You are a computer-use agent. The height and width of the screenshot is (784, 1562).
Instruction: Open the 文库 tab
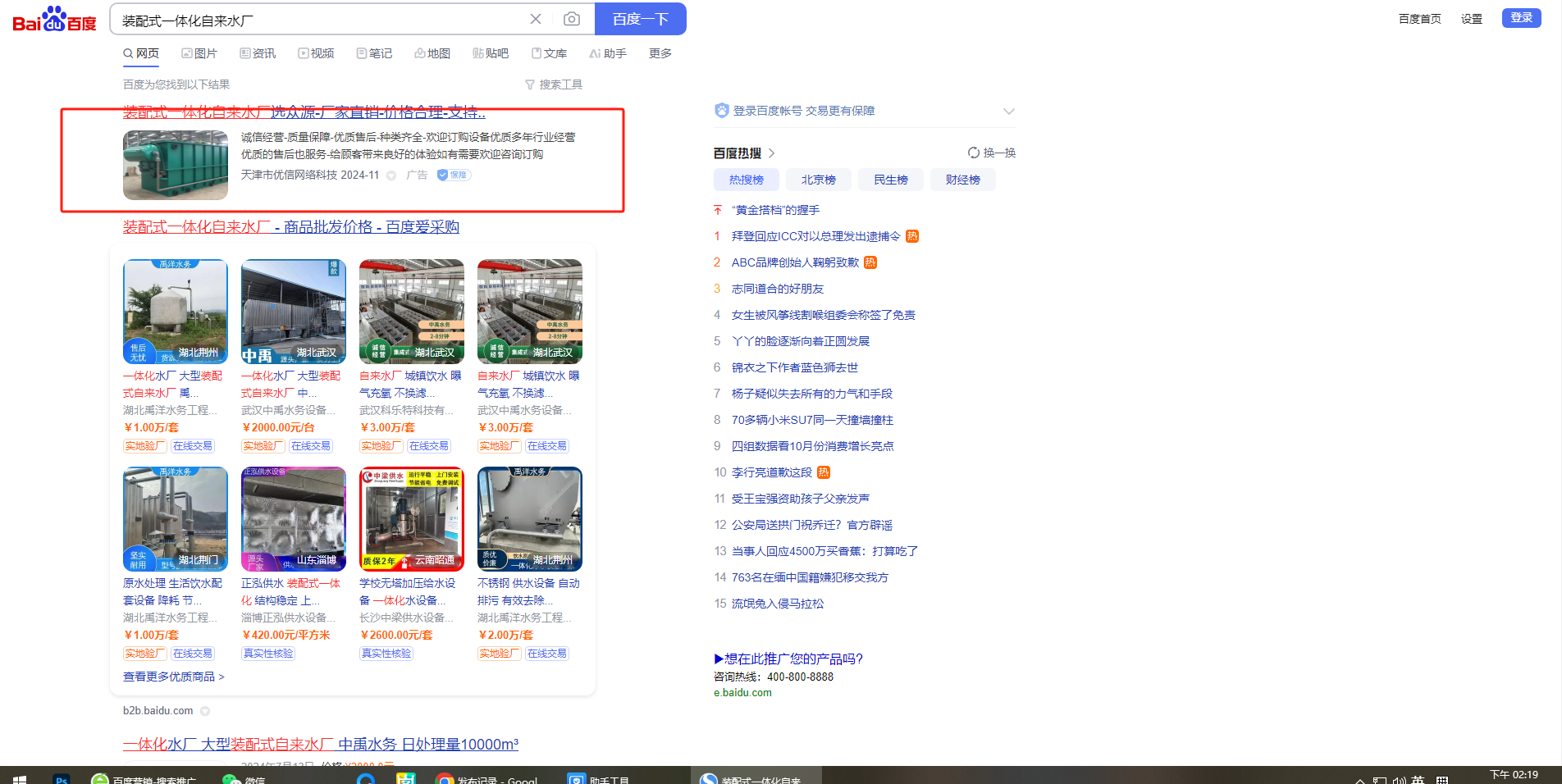pos(549,53)
